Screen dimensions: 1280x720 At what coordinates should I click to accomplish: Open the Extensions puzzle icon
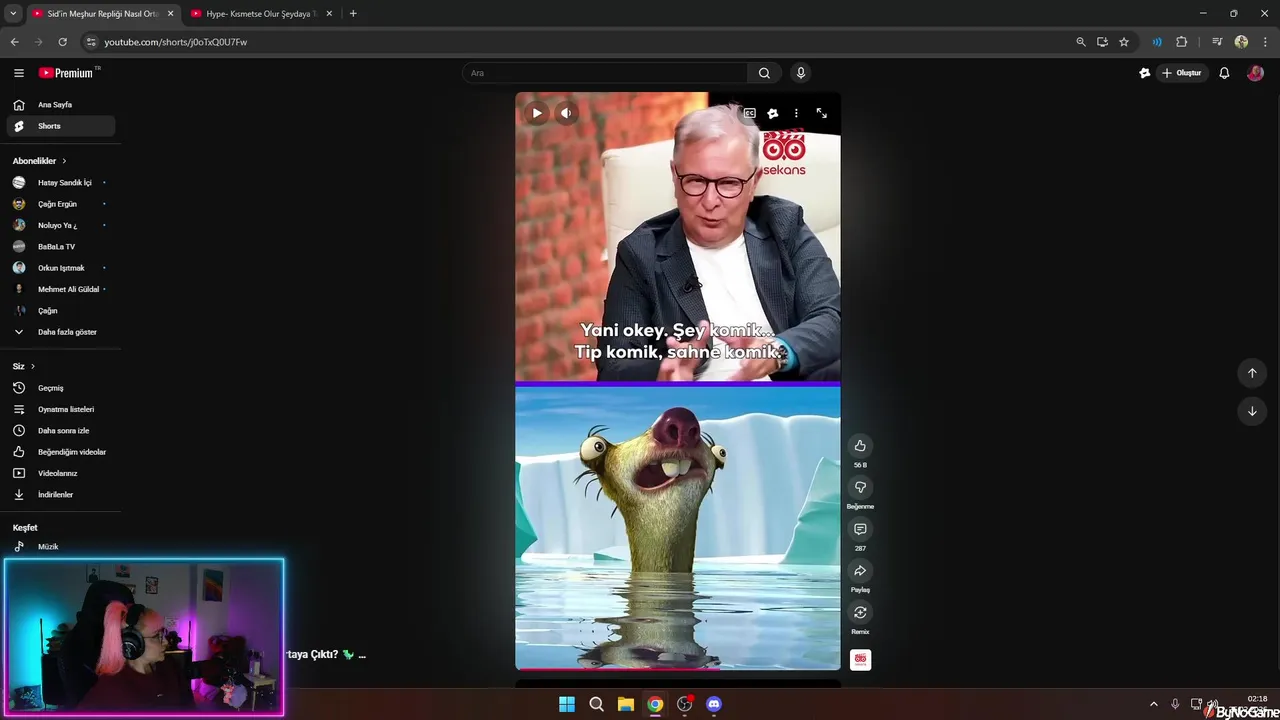1182,42
